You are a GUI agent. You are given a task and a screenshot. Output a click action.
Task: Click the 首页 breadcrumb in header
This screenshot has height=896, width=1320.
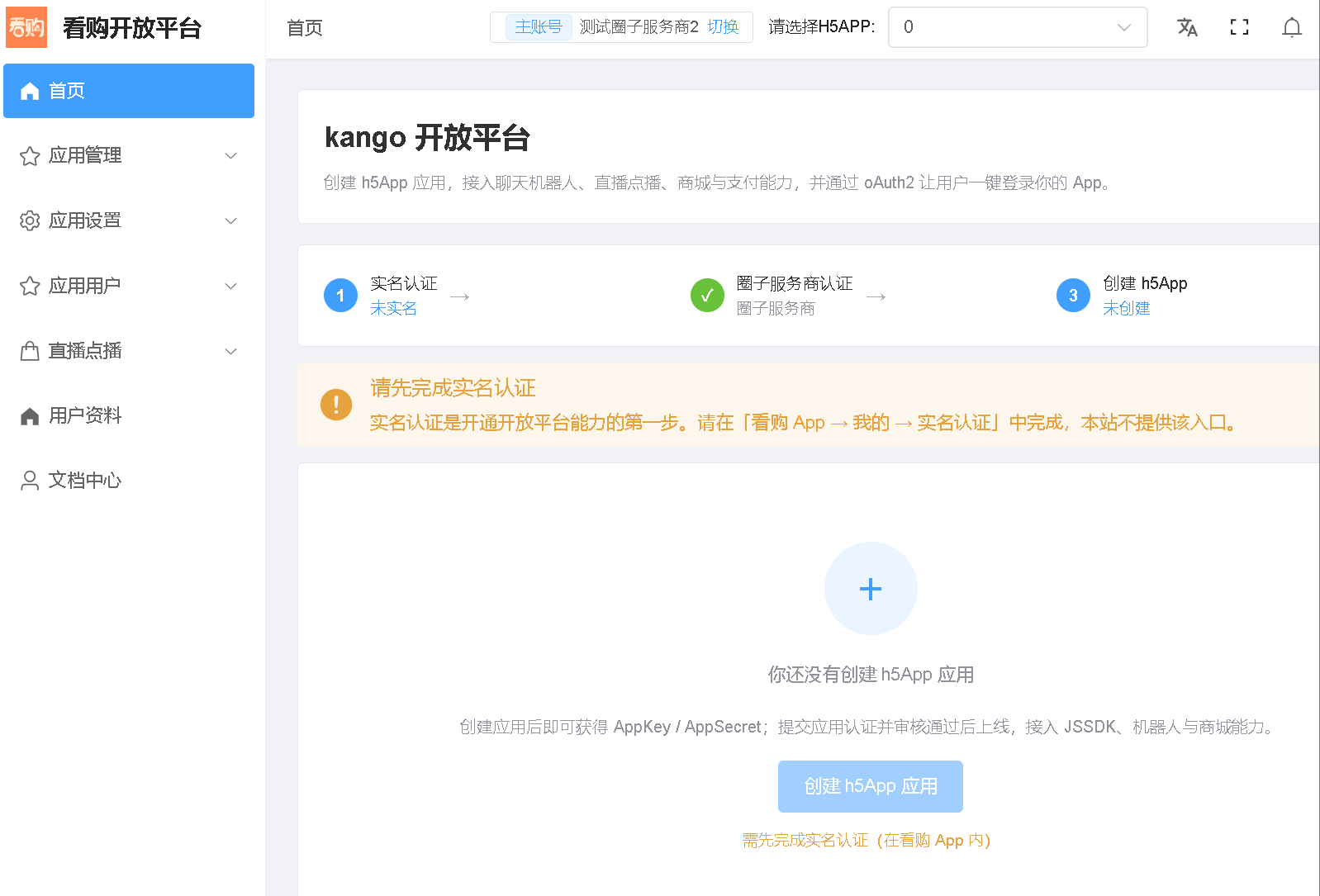coord(305,28)
